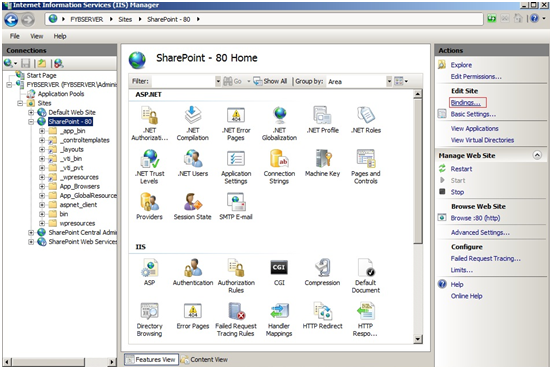This screenshot has height=369, width=552.
Task: Click View Virtual Directories link
Action: (482, 140)
